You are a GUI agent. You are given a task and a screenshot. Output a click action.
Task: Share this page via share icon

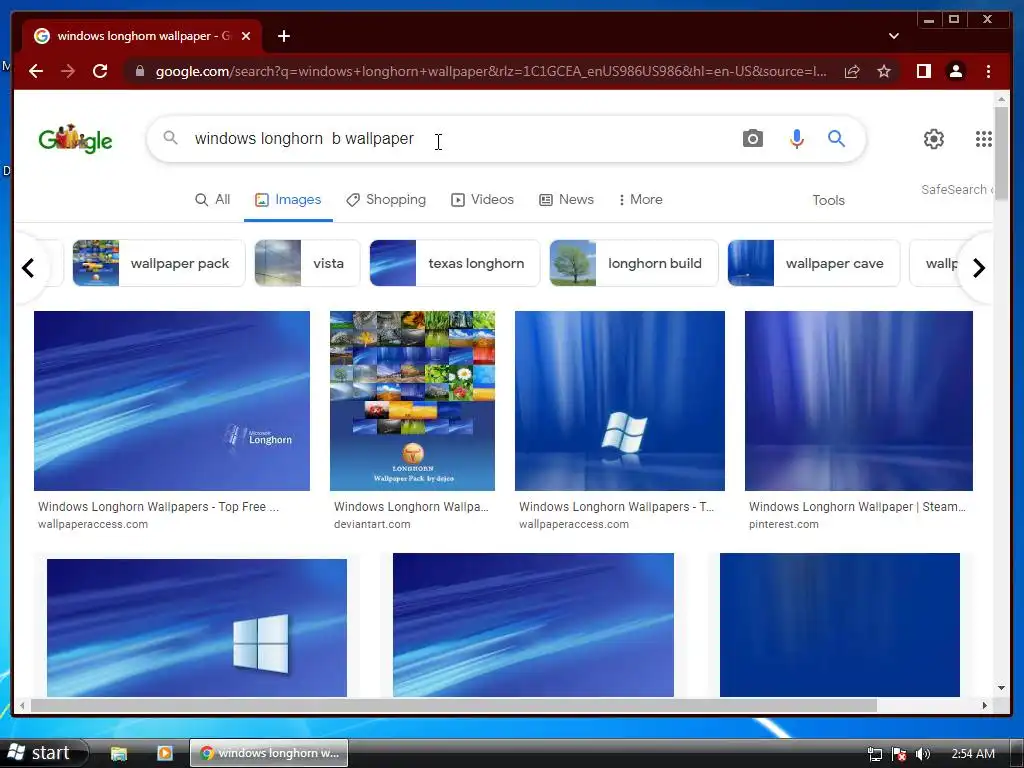coord(852,71)
